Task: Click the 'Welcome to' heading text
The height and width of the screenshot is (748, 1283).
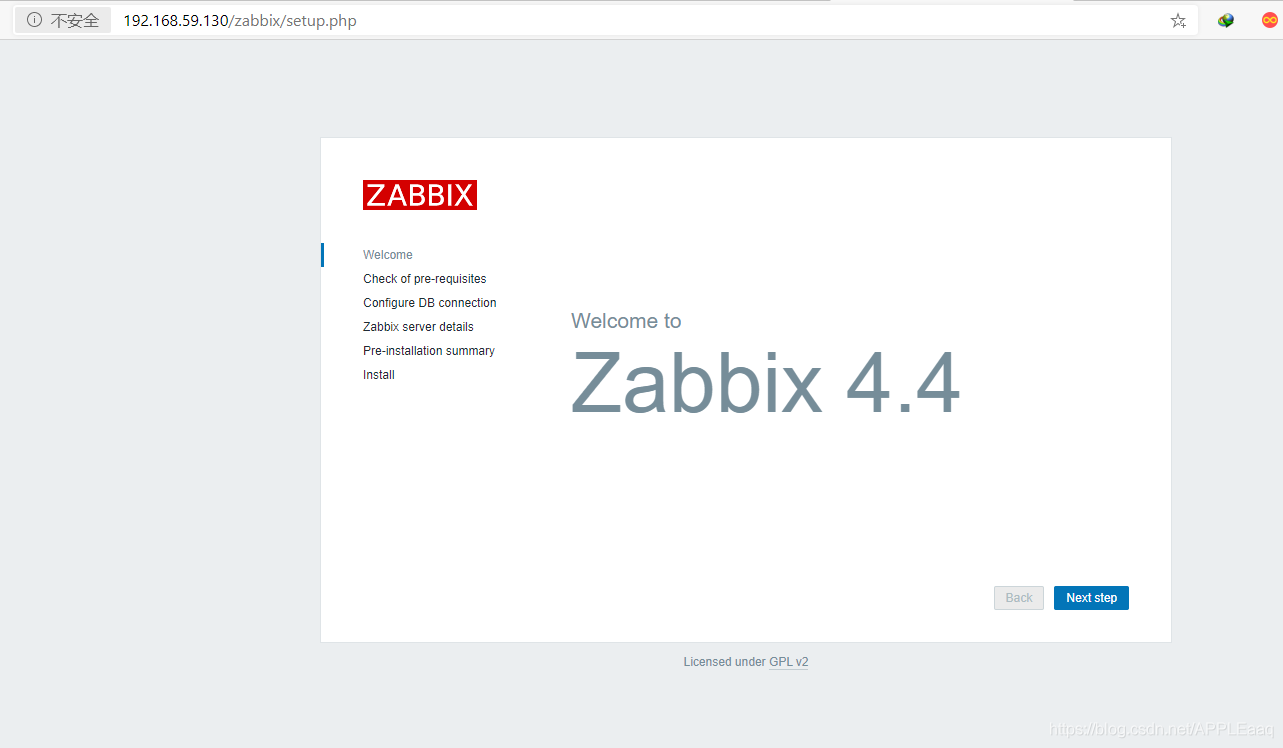Action: [626, 321]
